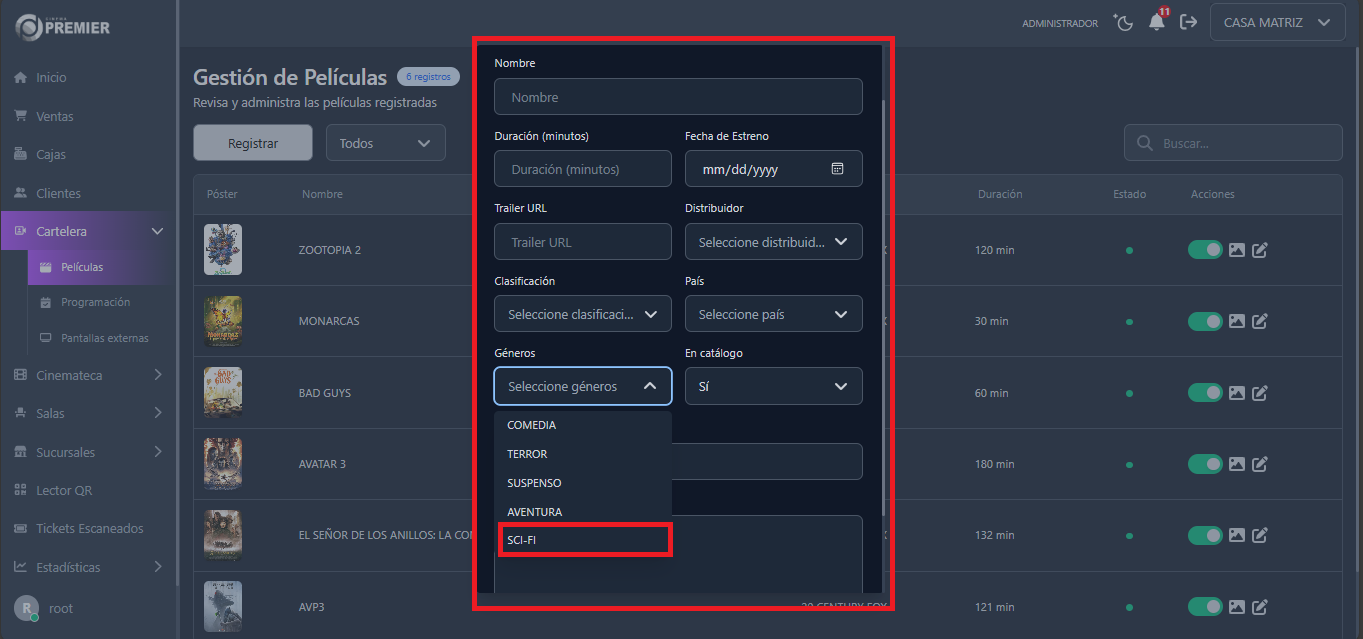Select SCI-FI from the genres list
Screen dimensions: 1363x639
tap(584, 540)
